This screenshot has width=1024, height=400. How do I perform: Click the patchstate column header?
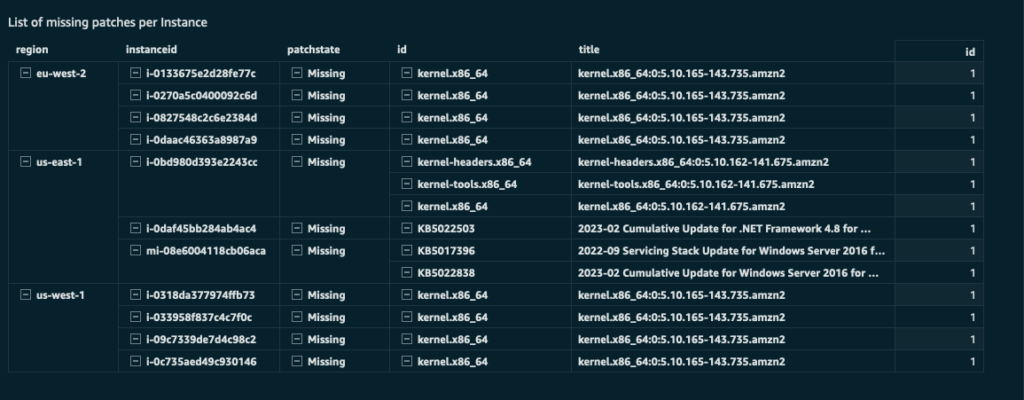(314, 49)
